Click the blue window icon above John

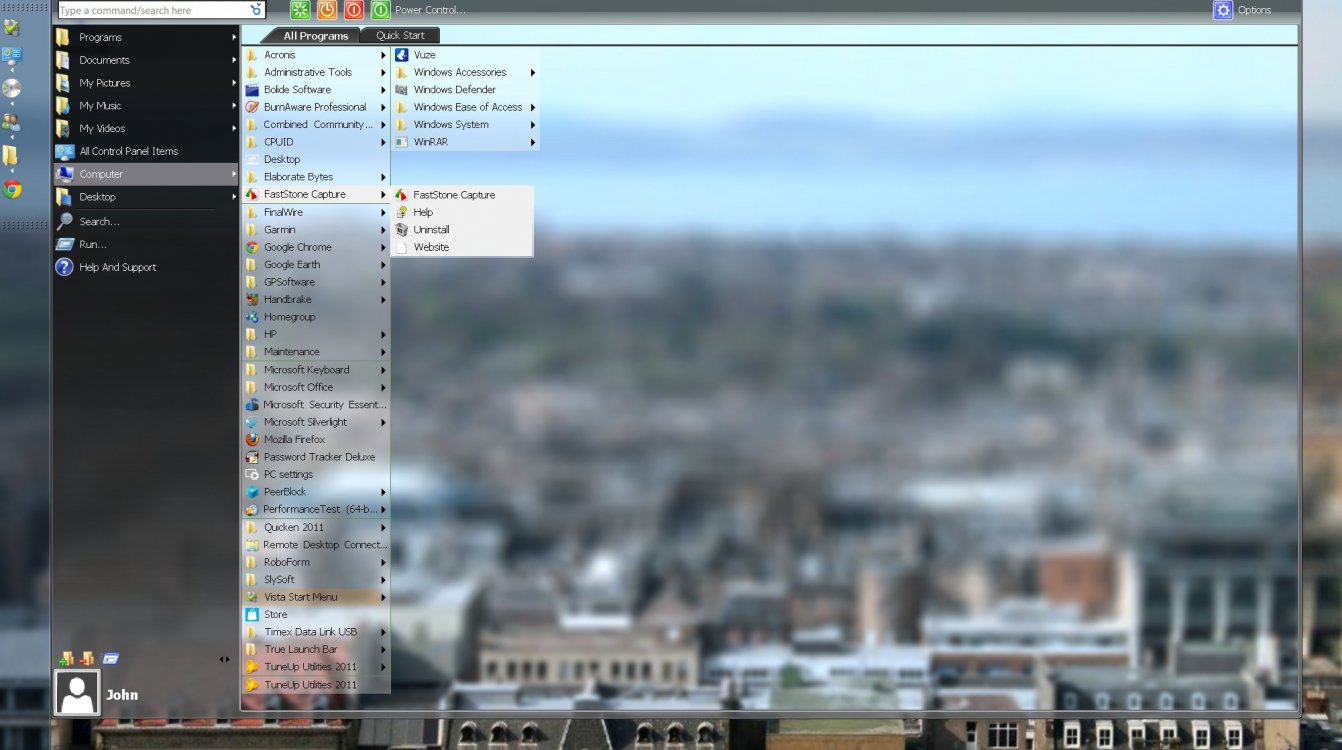tap(111, 658)
